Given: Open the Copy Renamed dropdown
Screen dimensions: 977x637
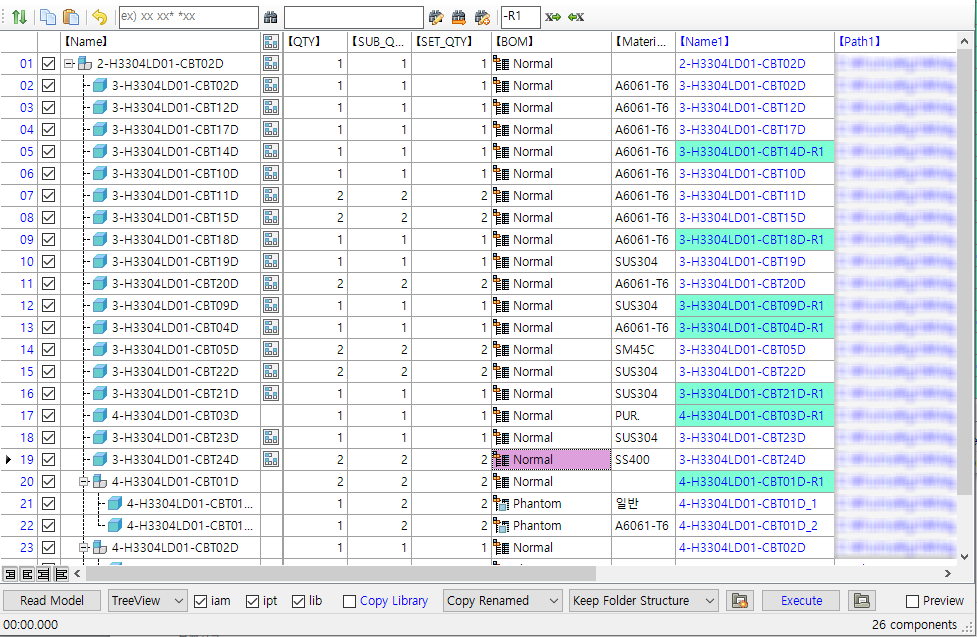Looking at the screenshot, I should pyautogui.click(x=503, y=601).
